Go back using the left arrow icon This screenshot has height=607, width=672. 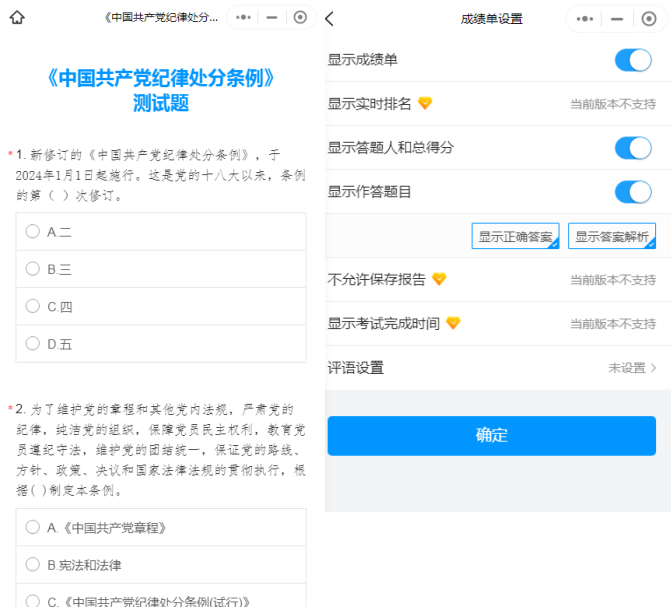331,19
